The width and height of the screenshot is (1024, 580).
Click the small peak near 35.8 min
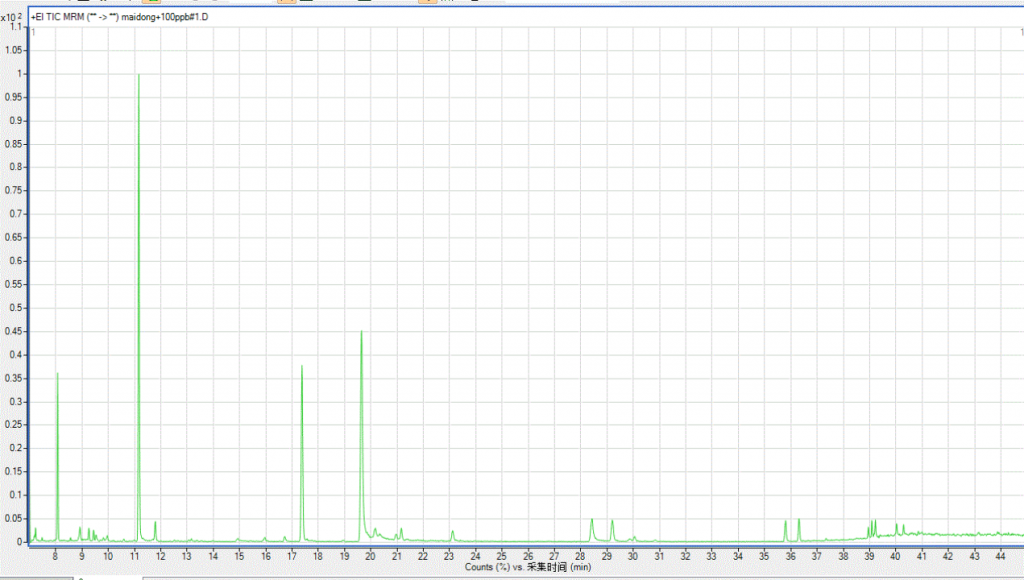pos(785,522)
